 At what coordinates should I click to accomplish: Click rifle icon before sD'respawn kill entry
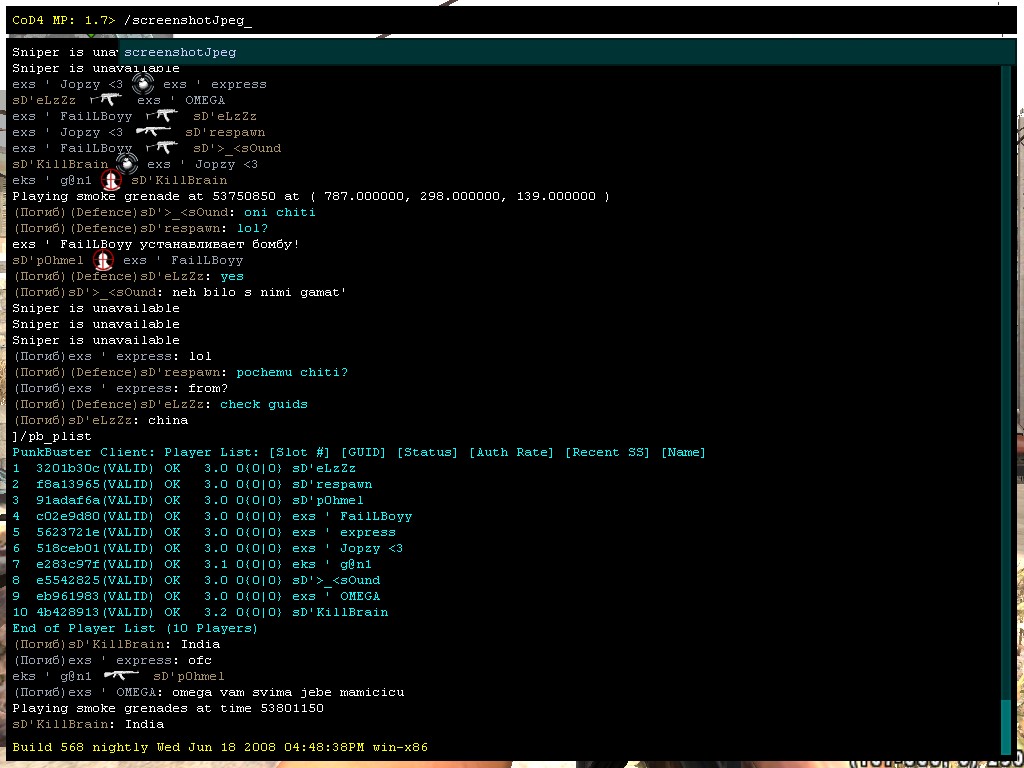154,132
